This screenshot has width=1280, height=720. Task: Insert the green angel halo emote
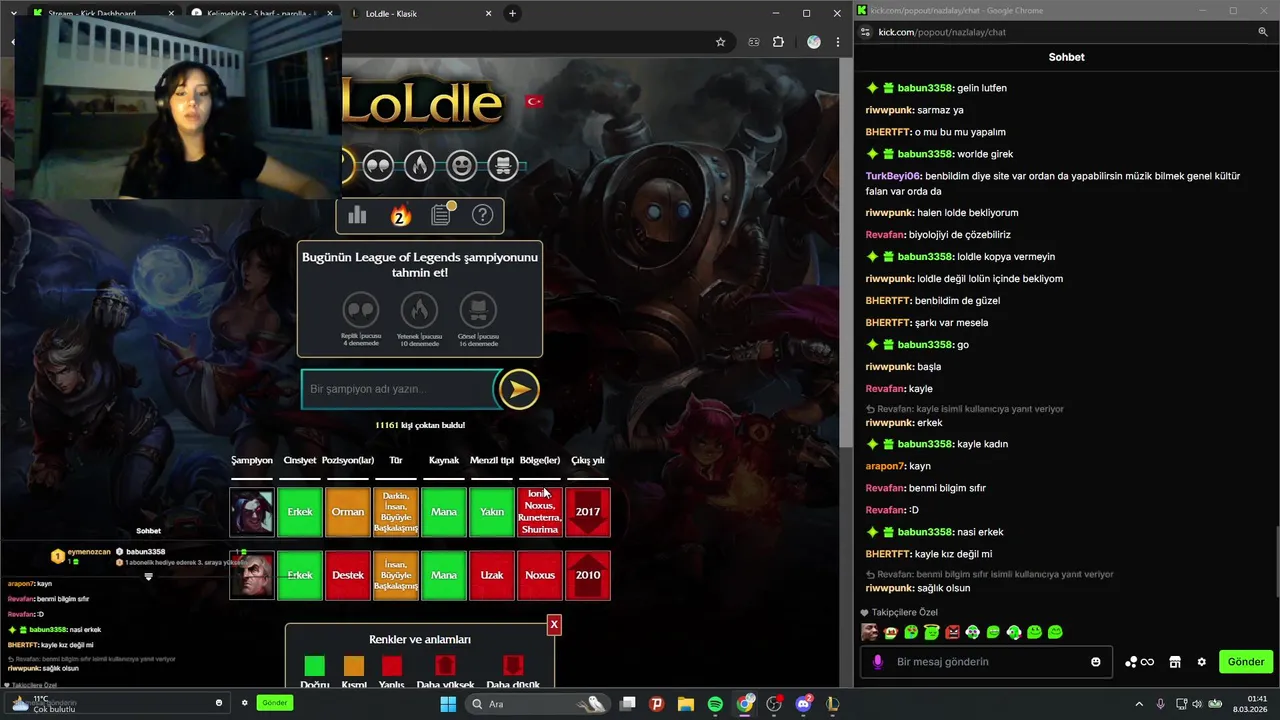point(932,632)
